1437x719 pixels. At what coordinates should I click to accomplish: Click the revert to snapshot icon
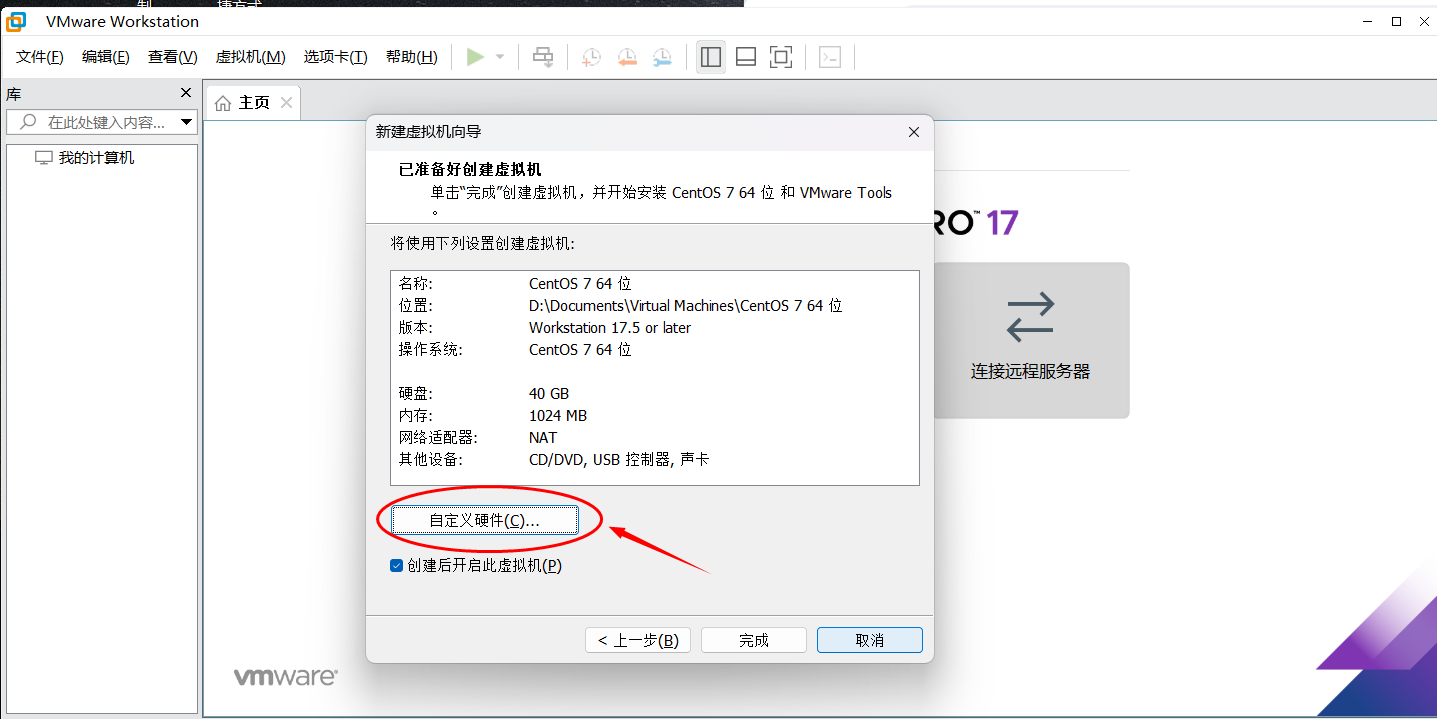(627, 57)
